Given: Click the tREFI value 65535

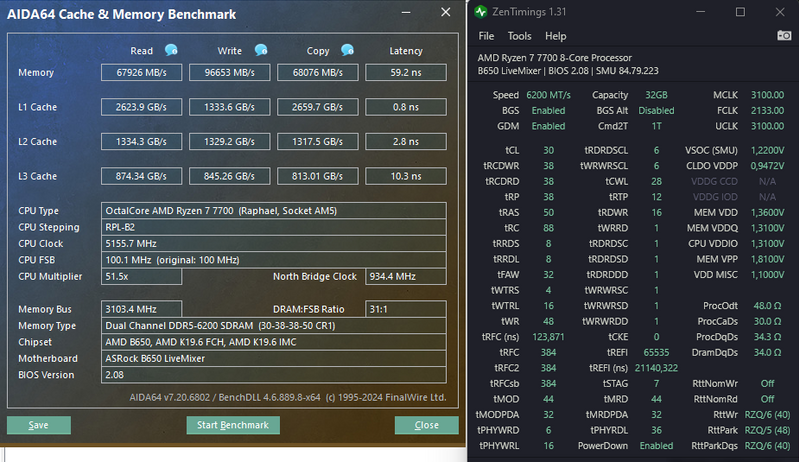Looking at the screenshot, I should [x=656, y=352].
